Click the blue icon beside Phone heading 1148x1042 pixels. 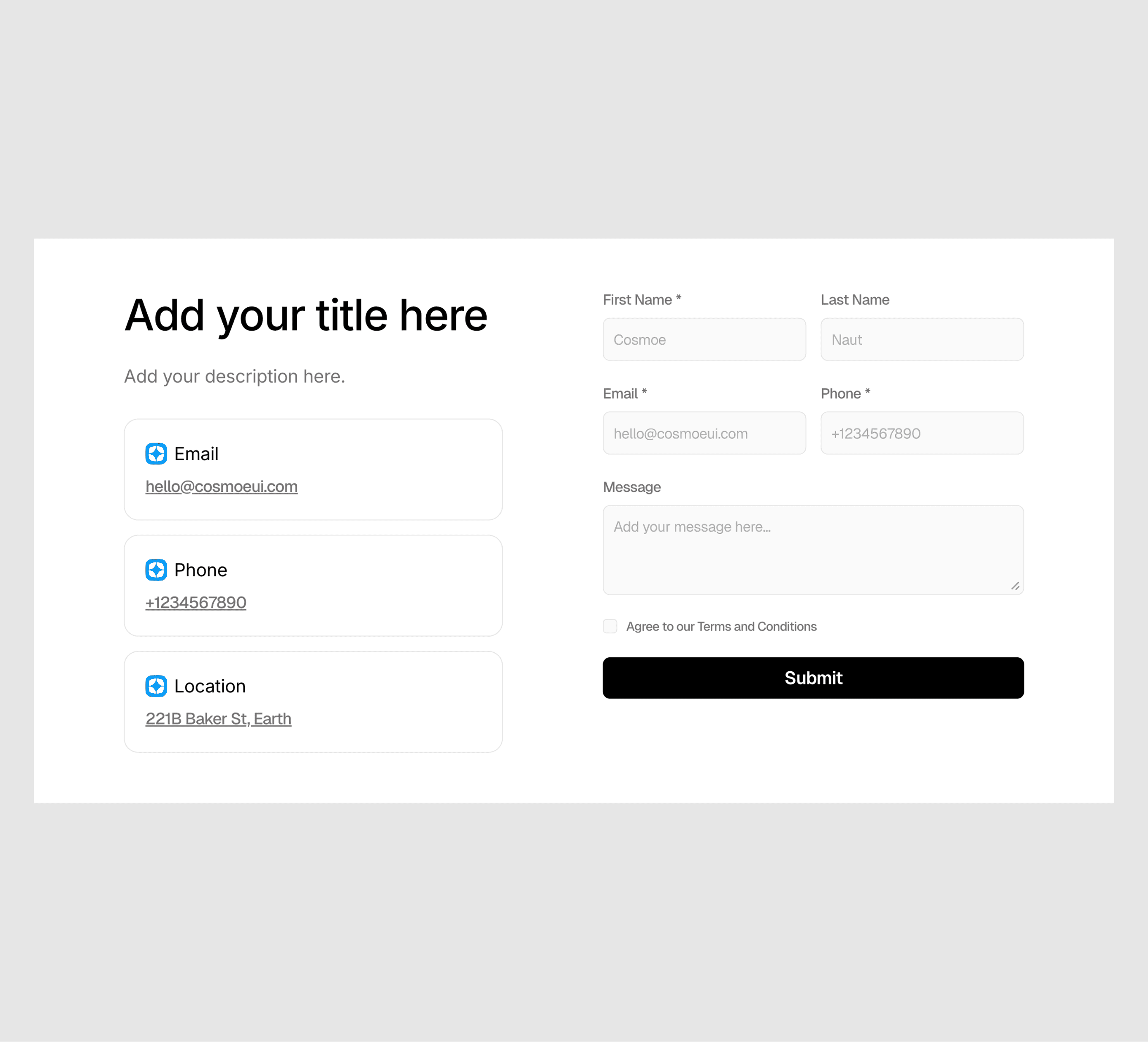click(x=156, y=570)
